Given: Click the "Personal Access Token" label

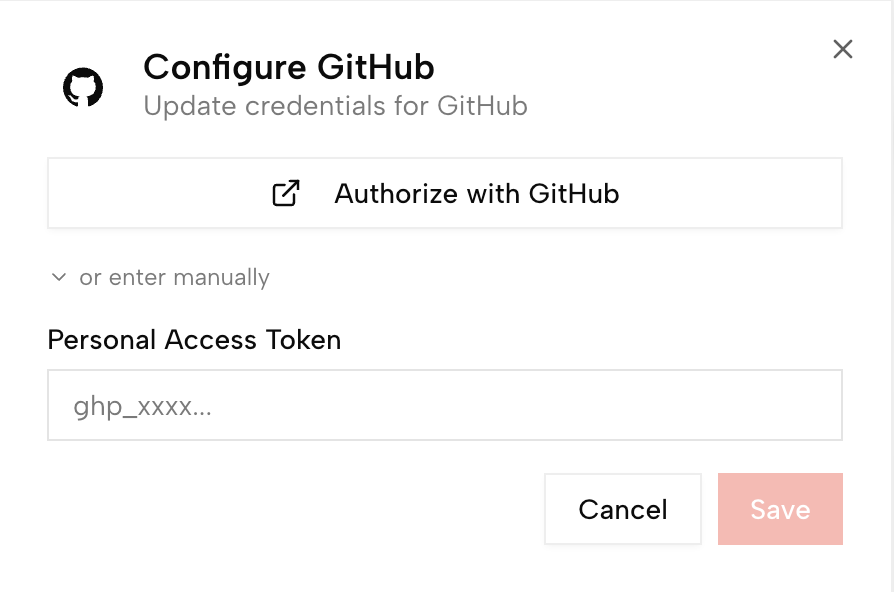Looking at the screenshot, I should point(194,340).
